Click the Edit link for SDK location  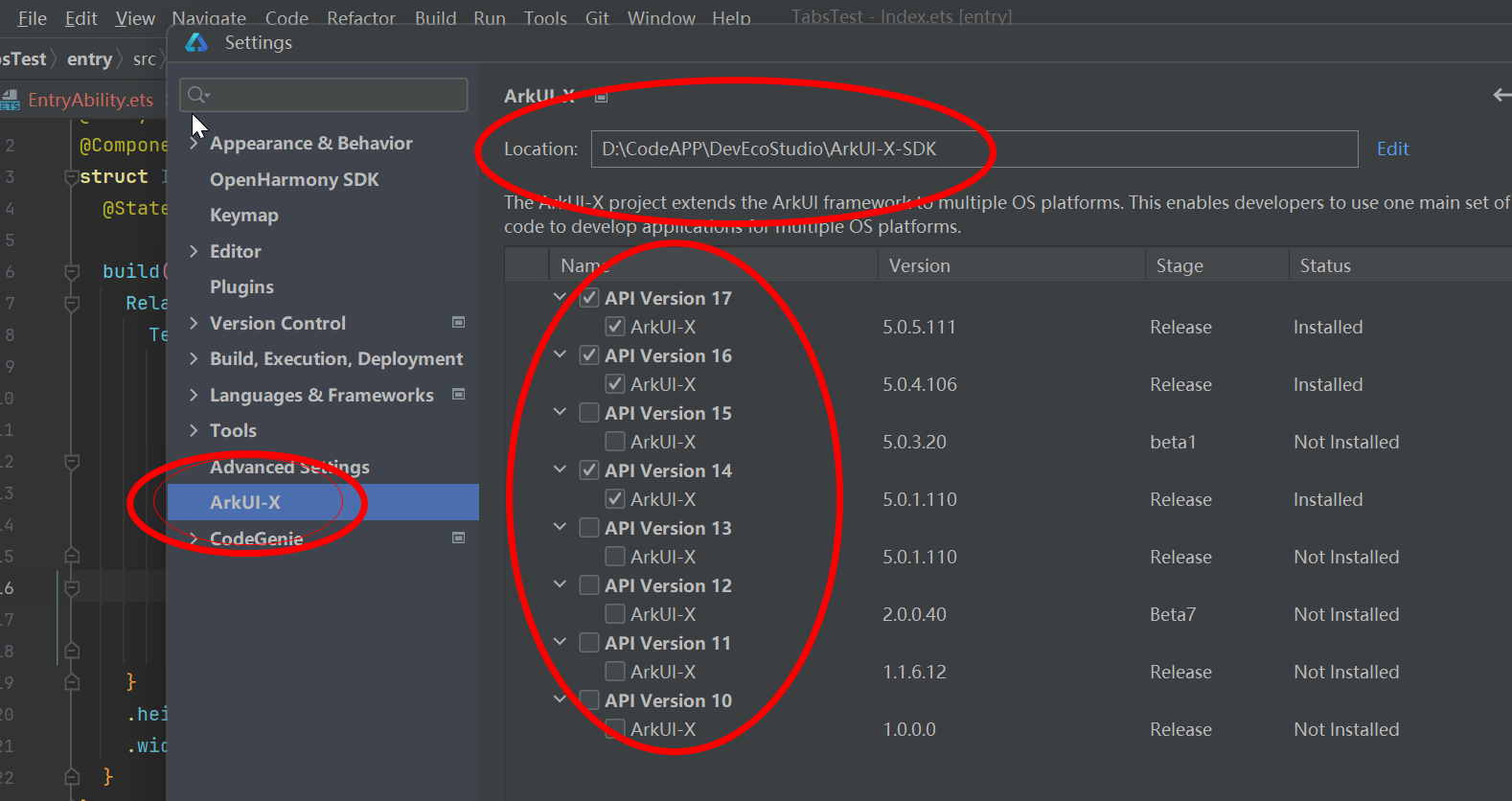tap(1392, 149)
